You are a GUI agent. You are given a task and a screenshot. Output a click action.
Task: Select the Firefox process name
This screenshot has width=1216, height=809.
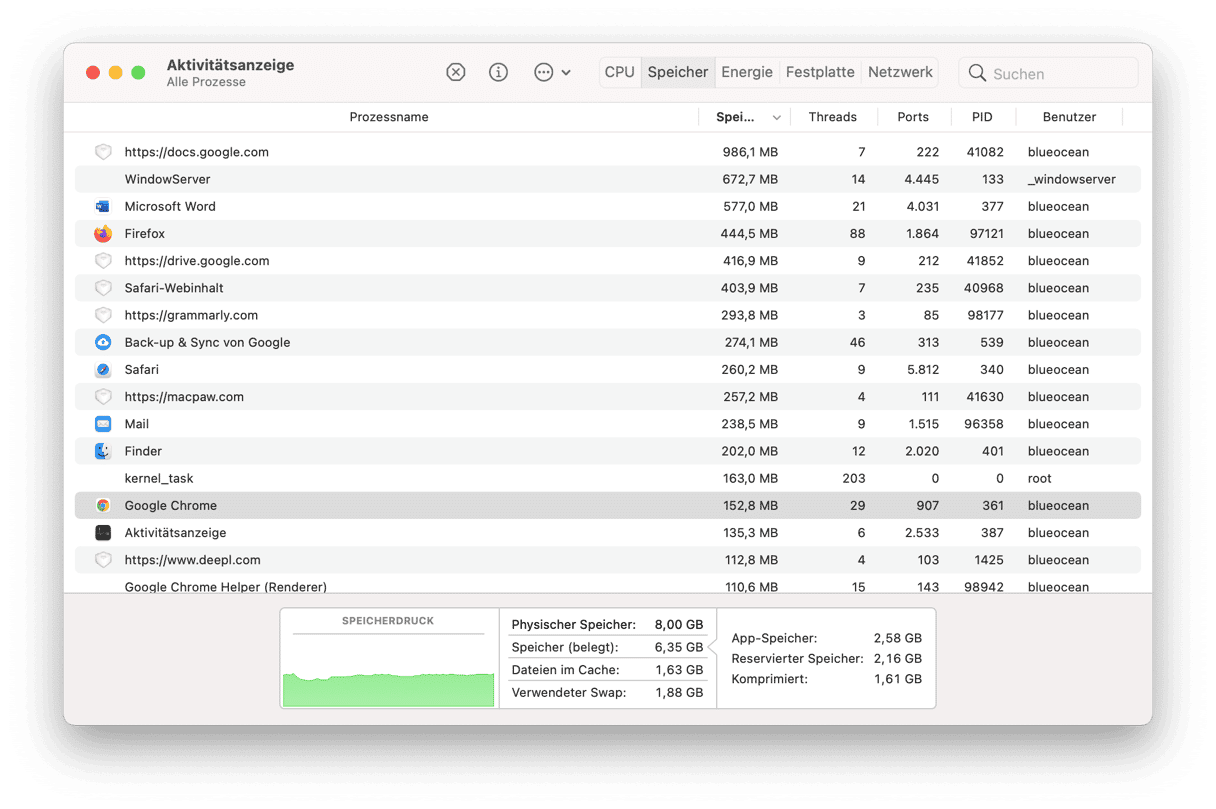(145, 234)
